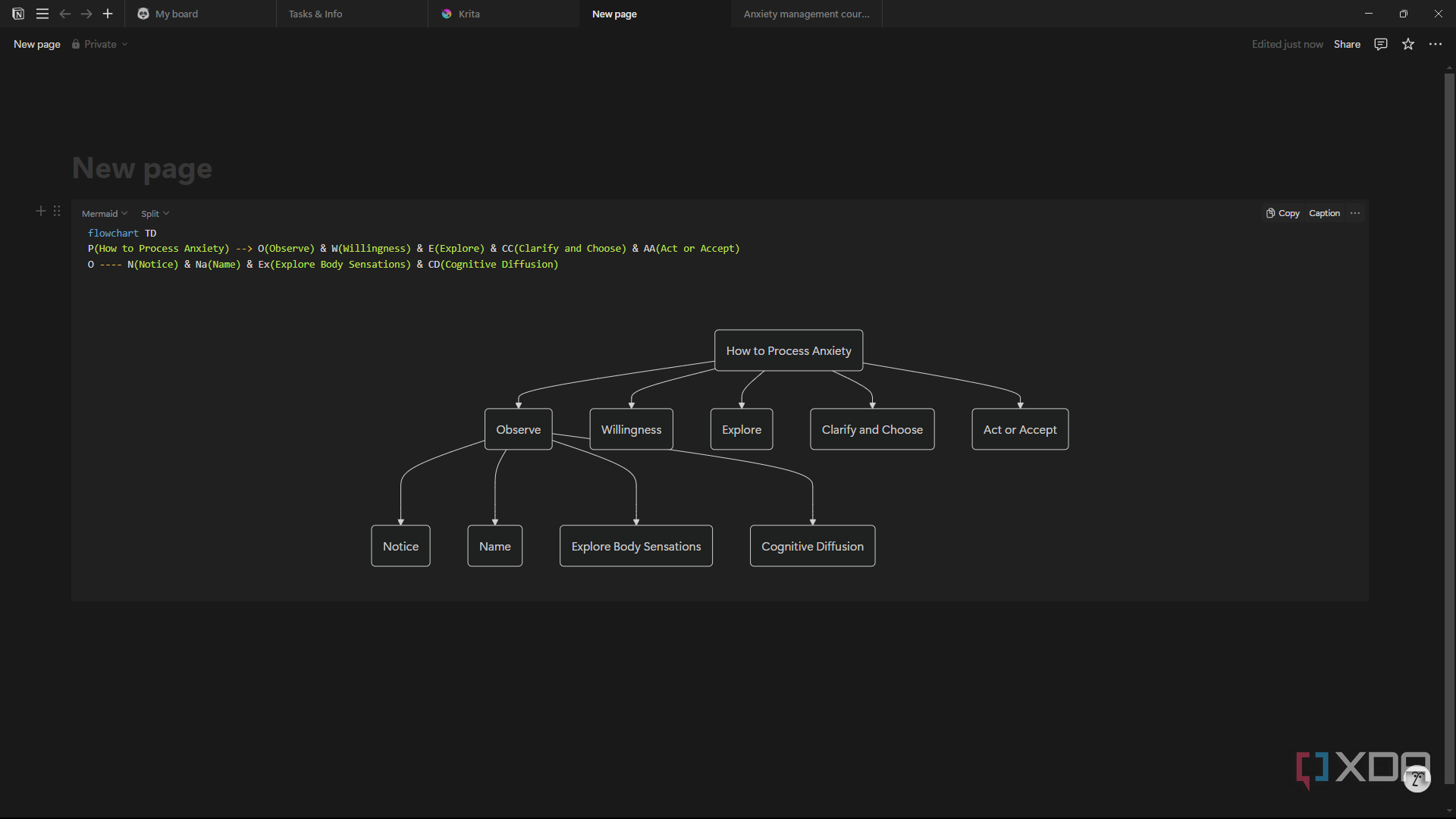The image size is (1456, 819).
Task: Open the Anxiety management course tab
Action: (x=807, y=14)
